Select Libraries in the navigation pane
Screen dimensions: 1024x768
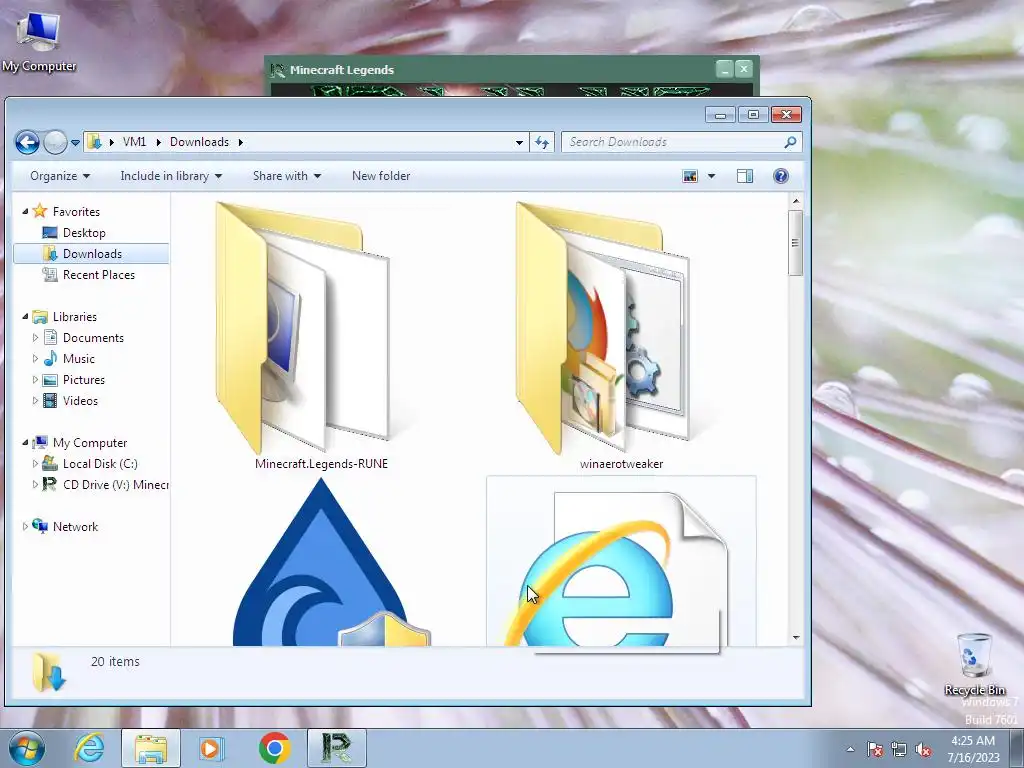pos(74,317)
